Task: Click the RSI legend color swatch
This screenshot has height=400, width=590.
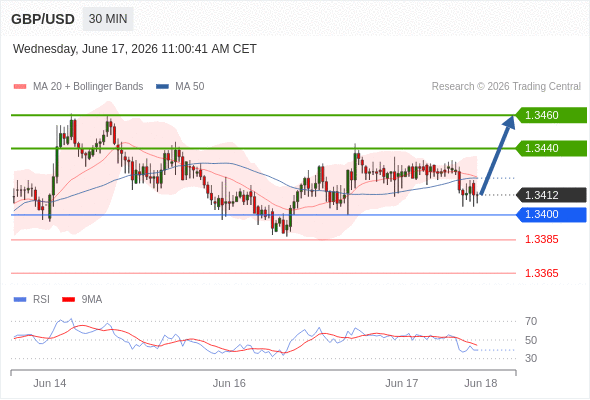Action: coord(20,300)
